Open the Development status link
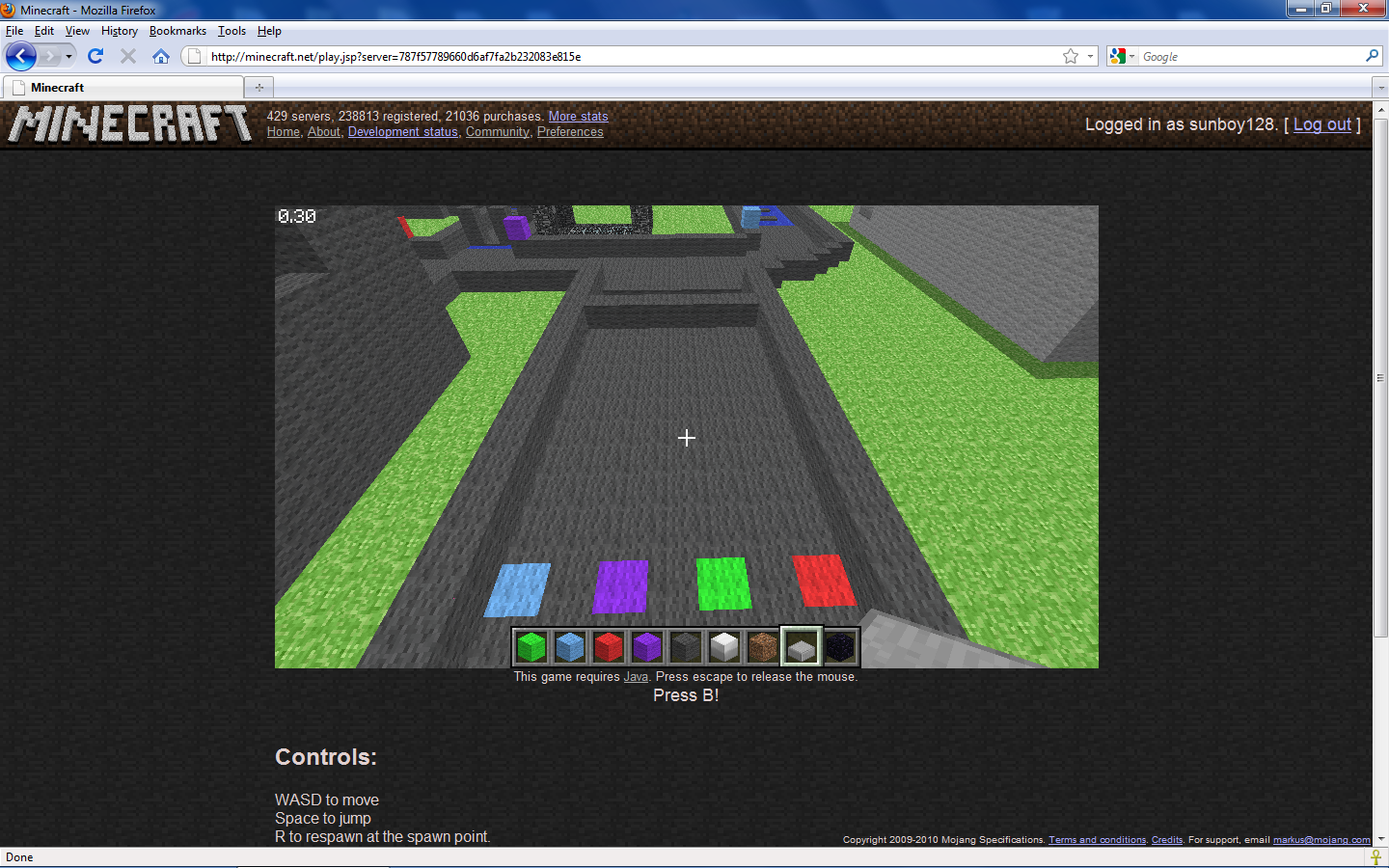The height and width of the screenshot is (868, 1389). (403, 132)
